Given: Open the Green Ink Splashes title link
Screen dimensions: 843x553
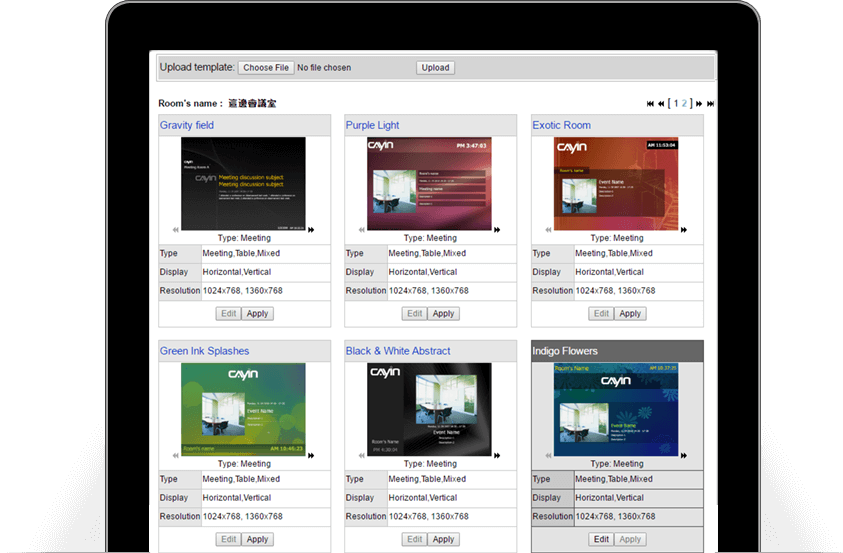Looking at the screenshot, I should (204, 351).
